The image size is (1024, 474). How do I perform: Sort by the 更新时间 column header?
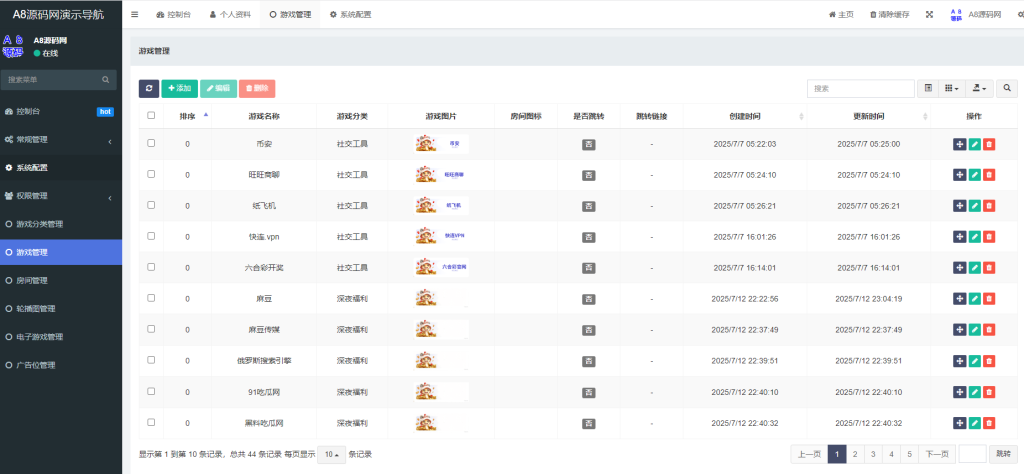coord(869,116)
